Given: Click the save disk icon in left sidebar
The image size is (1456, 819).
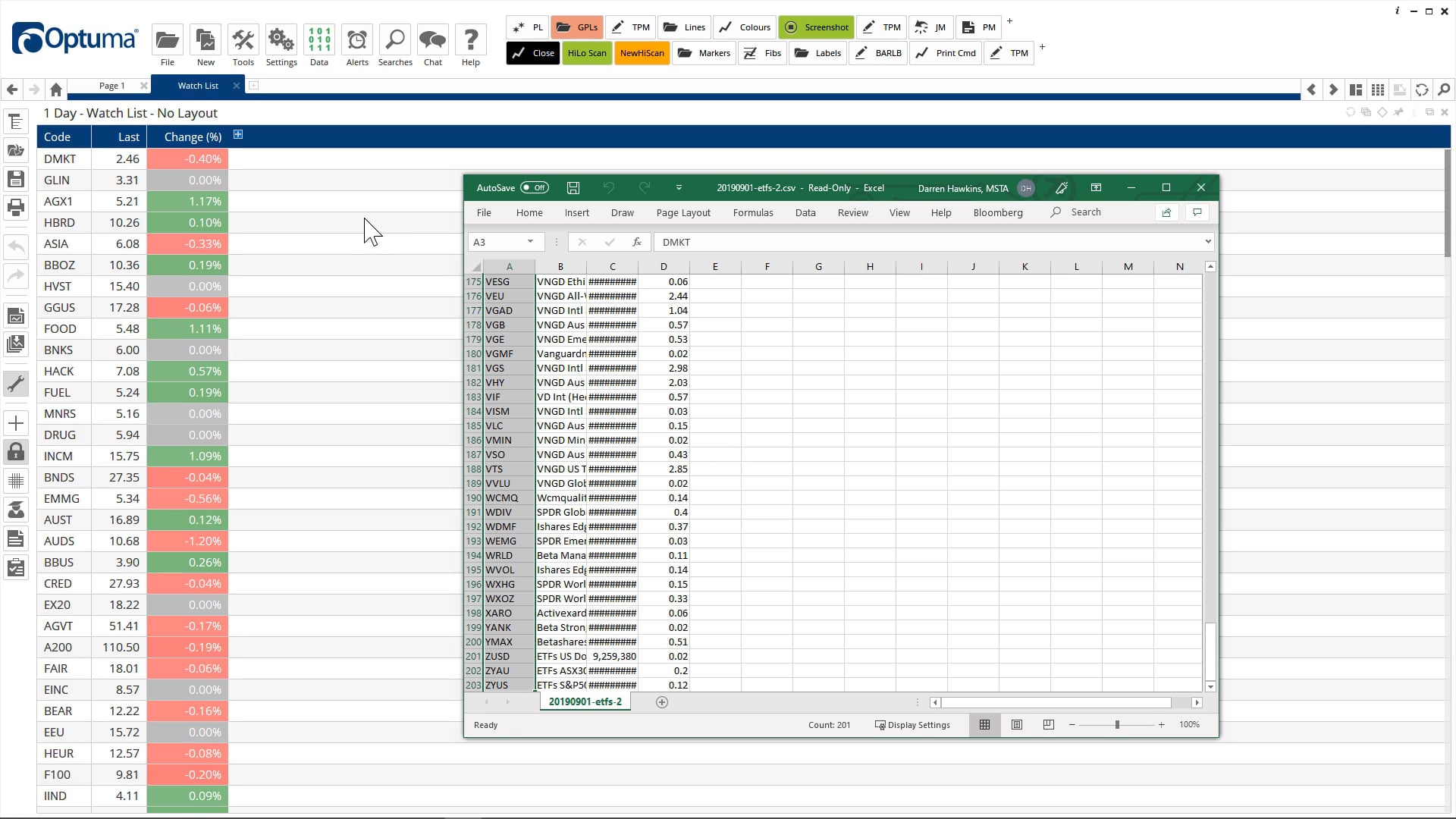Looking at the screenshot, I should (16, 179).
